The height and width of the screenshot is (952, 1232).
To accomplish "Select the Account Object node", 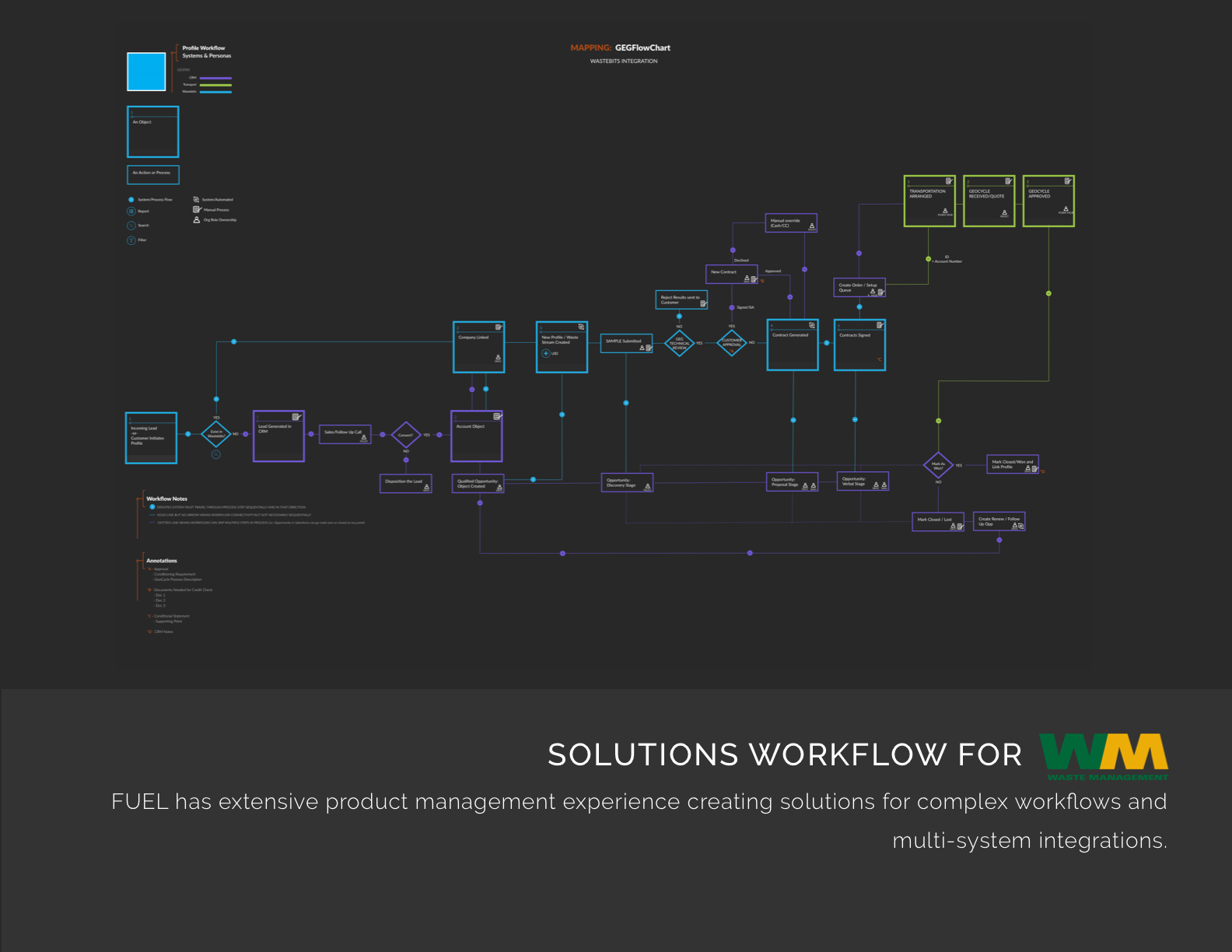I will [x=477, y=436].
